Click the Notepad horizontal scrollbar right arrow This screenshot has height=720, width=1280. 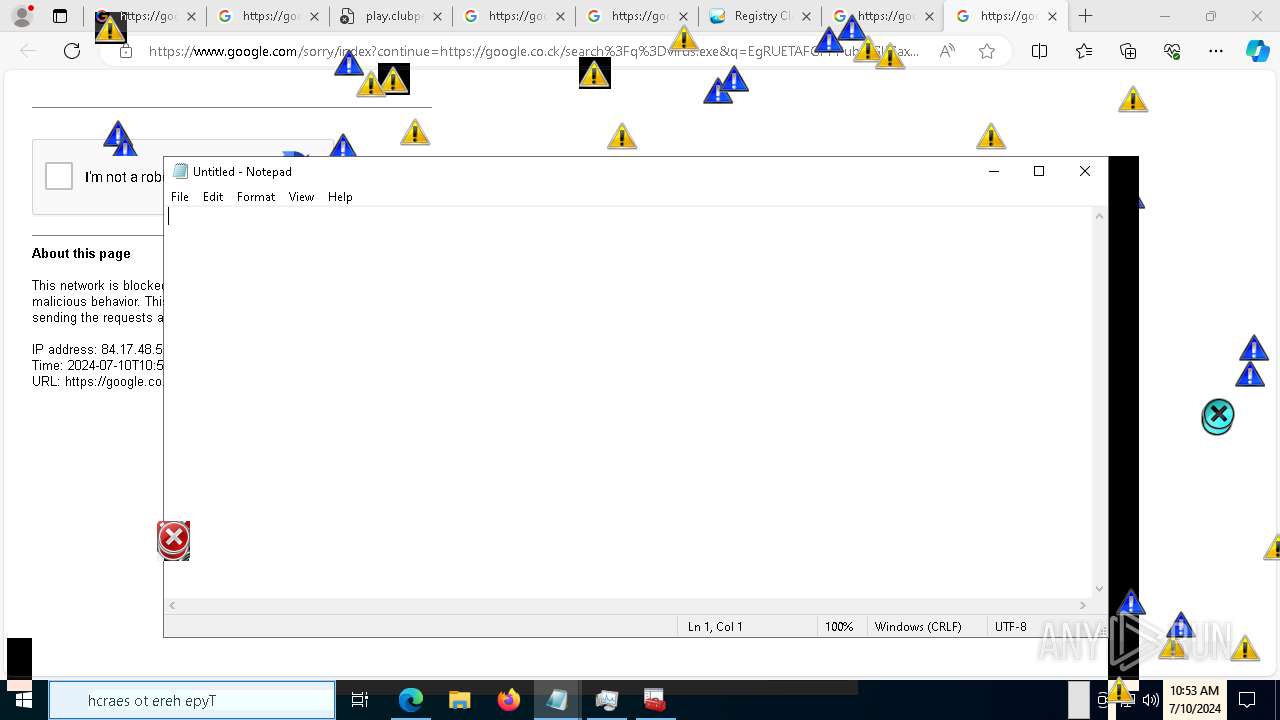1083,605
